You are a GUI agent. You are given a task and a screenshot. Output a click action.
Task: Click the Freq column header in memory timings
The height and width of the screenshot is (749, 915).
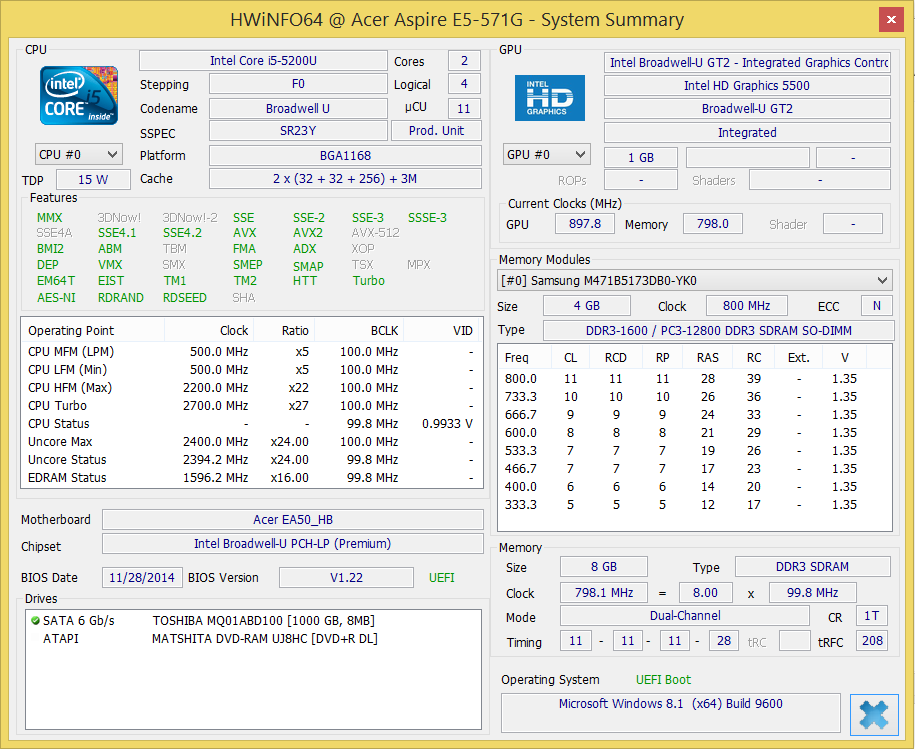coord(525,358)
